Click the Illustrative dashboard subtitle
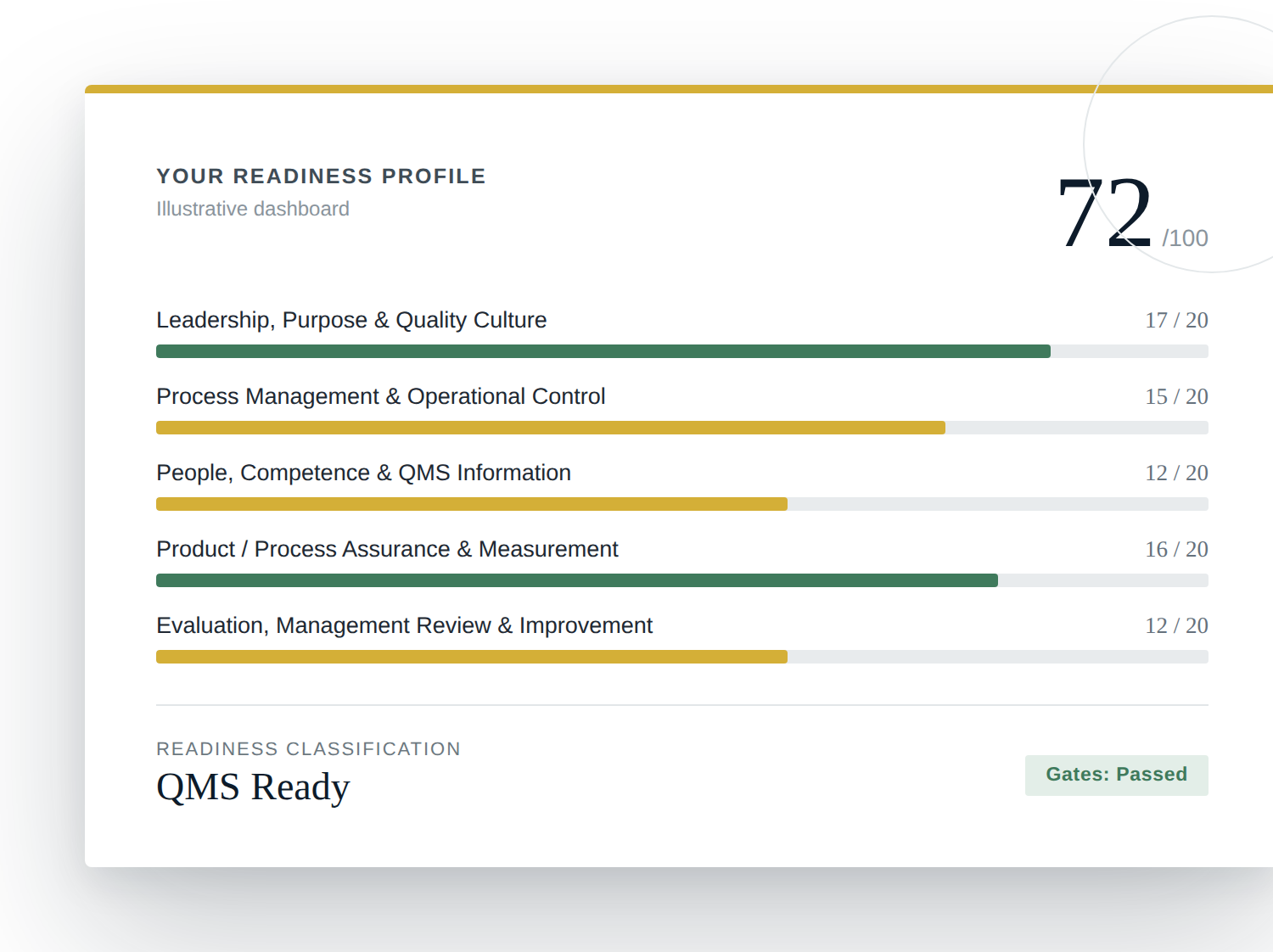This screenshot has width=1273, height=952. (253, 209)
